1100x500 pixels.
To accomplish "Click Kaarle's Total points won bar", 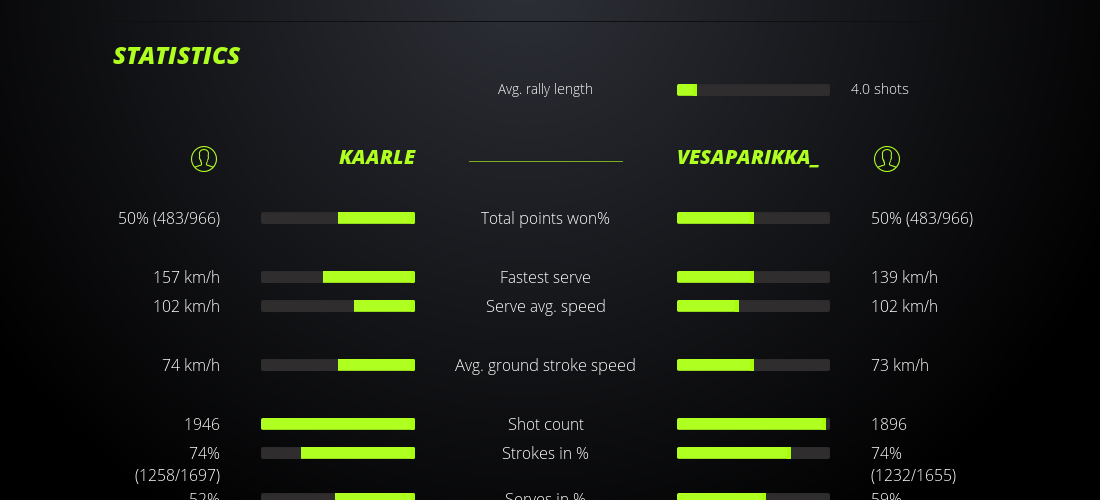I will point(338,218).
